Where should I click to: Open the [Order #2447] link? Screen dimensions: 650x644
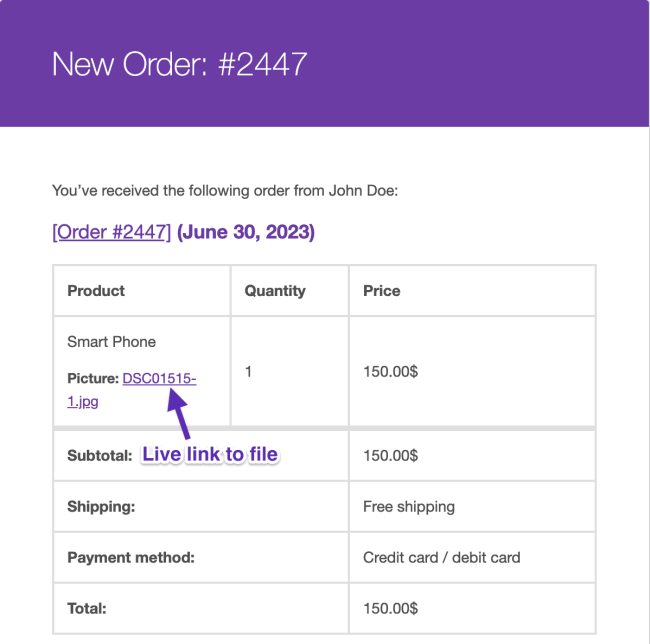(x=111, y=232)
